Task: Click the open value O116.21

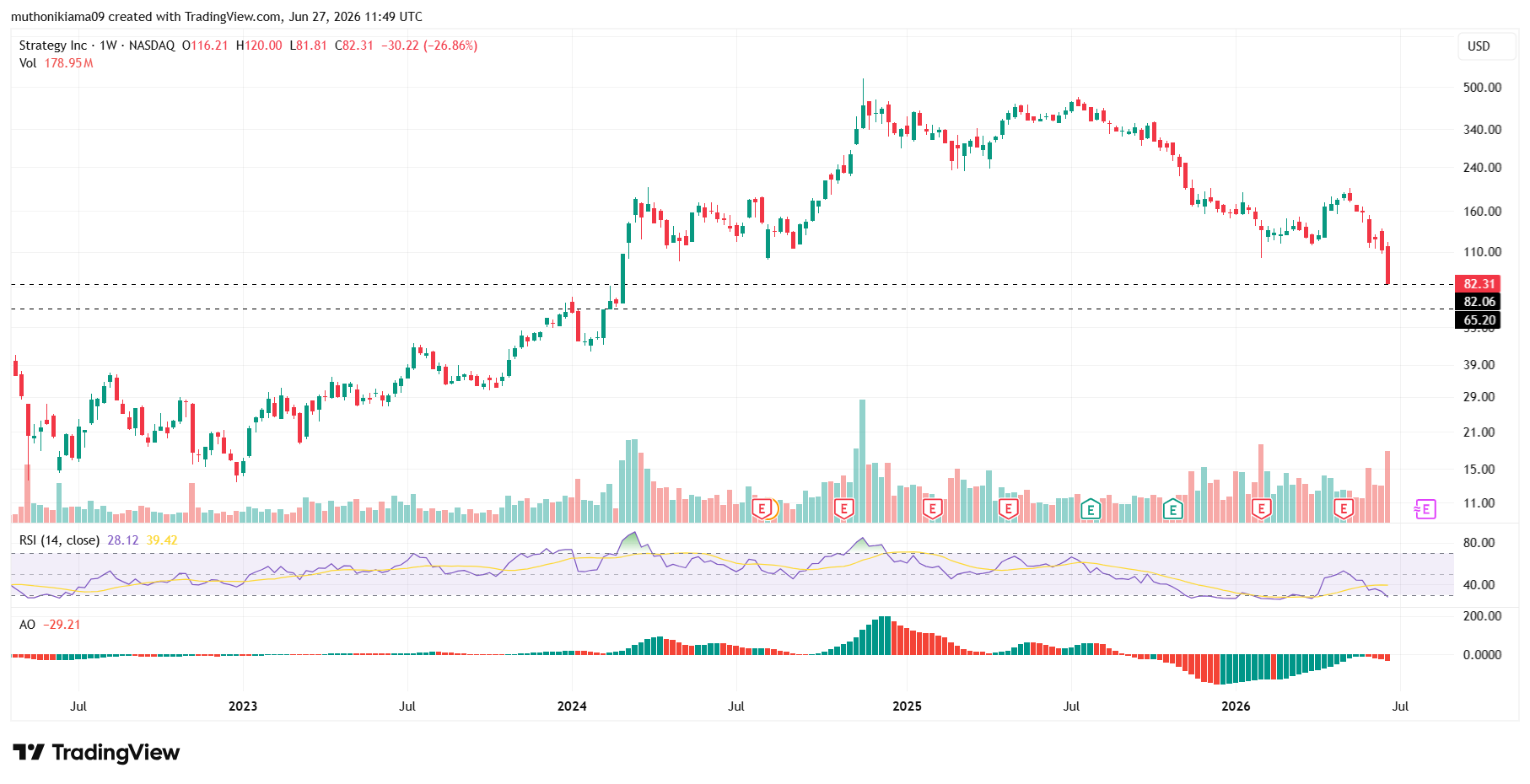Action: pyautogui.click(x=205, y=46)
